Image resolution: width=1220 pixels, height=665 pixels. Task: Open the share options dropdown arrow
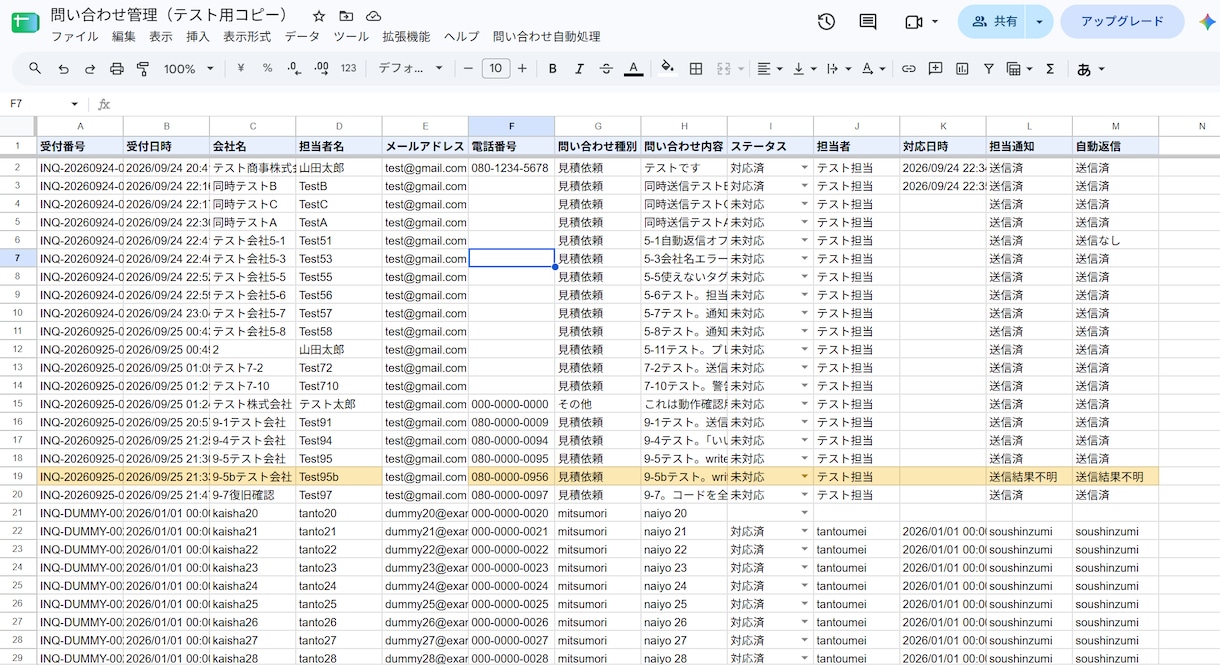[x=1041, y=22]
